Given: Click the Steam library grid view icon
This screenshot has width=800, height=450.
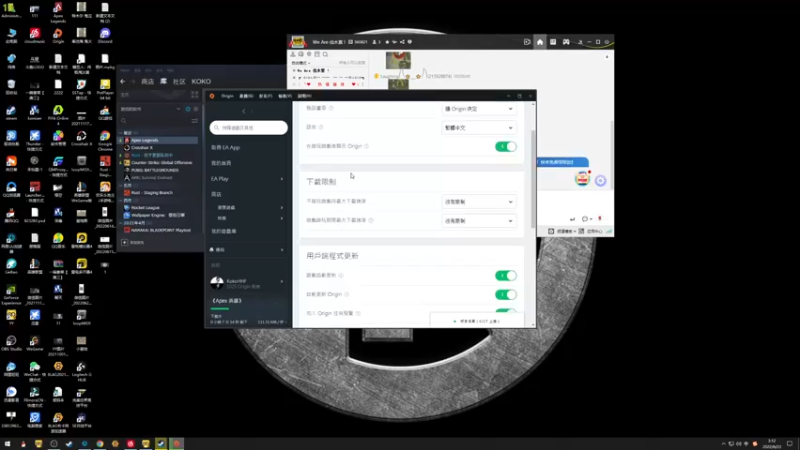Looking at the screenshot, I should click(x=194, y=95).
